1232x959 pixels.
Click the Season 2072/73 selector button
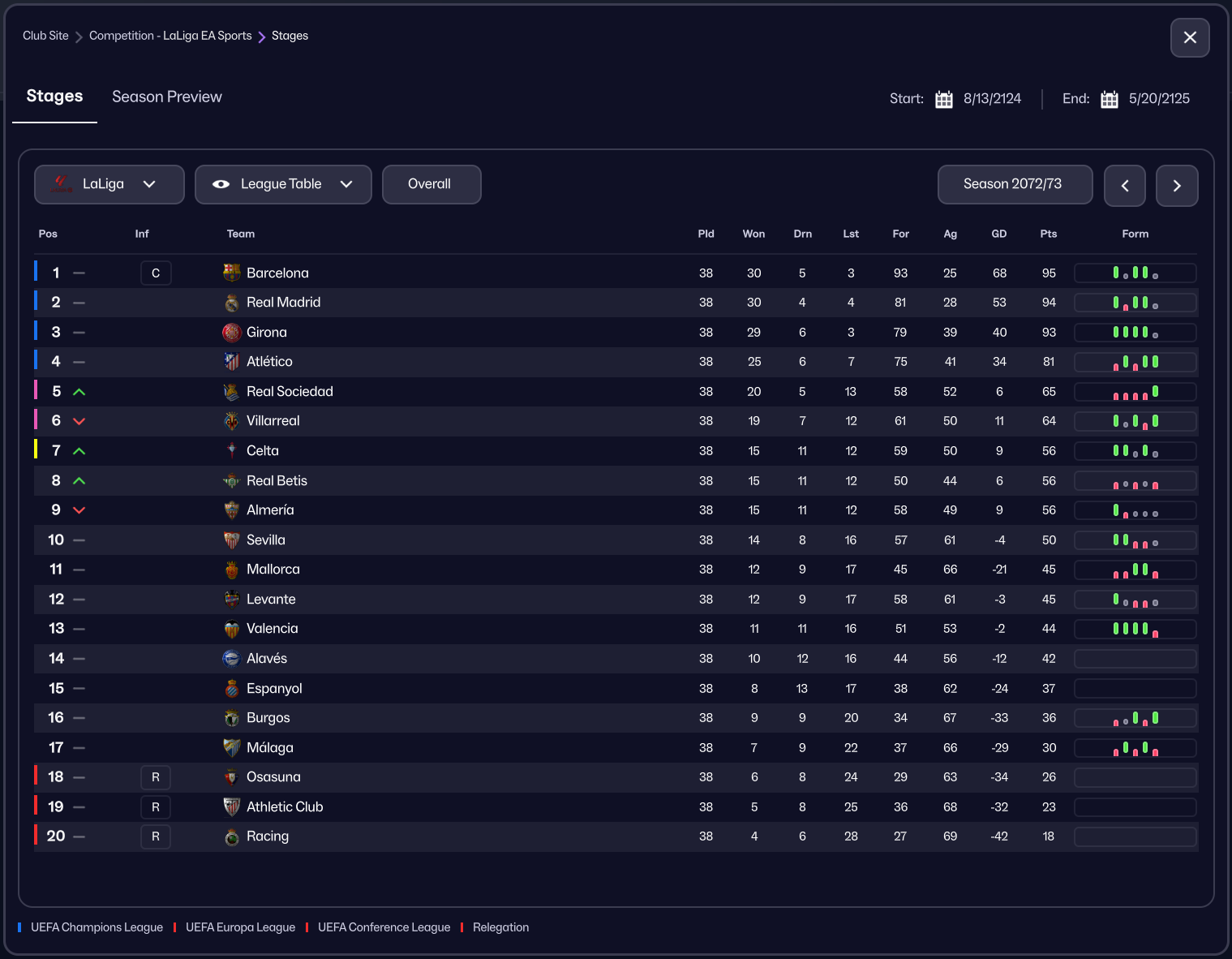tap(1015, 184)
